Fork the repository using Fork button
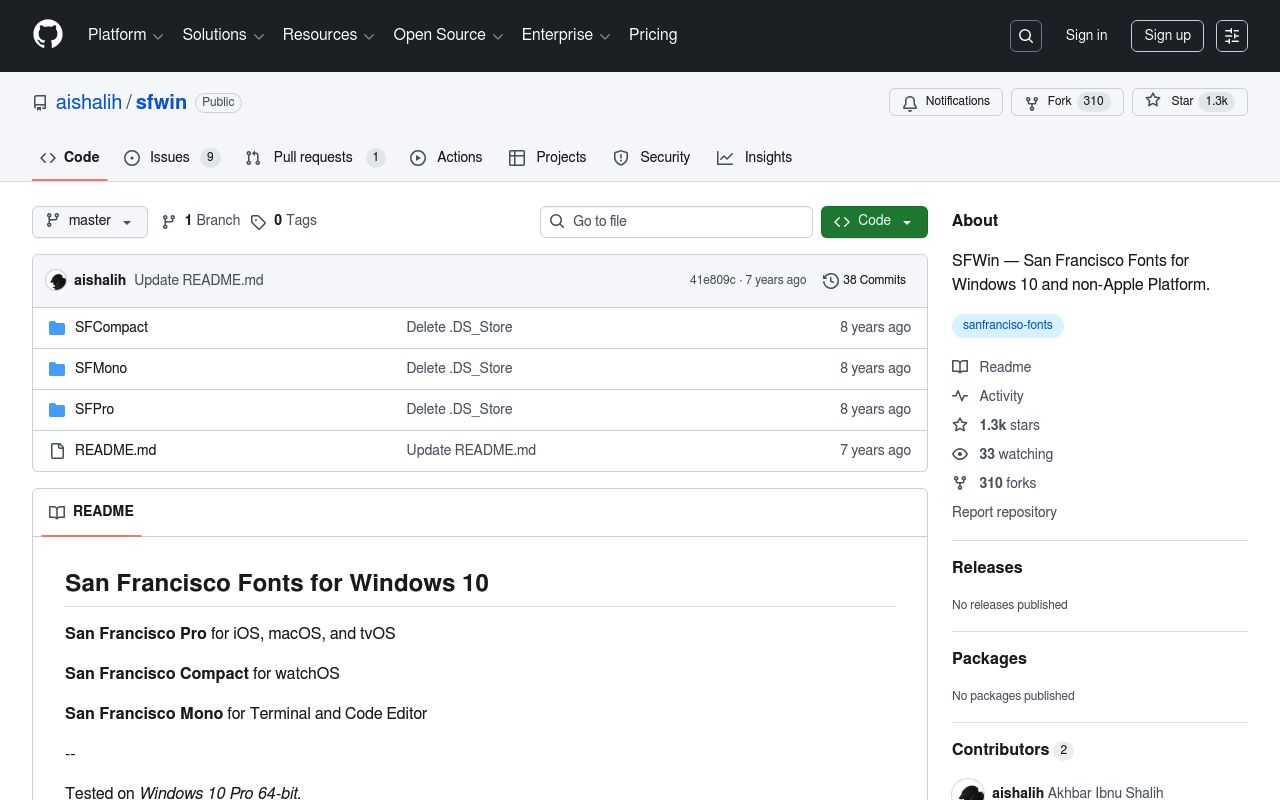 1066,101
